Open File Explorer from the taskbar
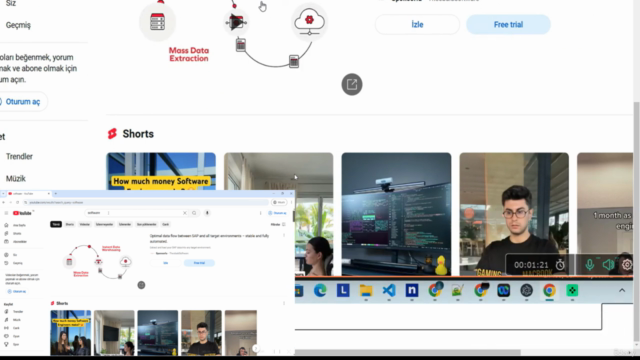 (366, 291)
